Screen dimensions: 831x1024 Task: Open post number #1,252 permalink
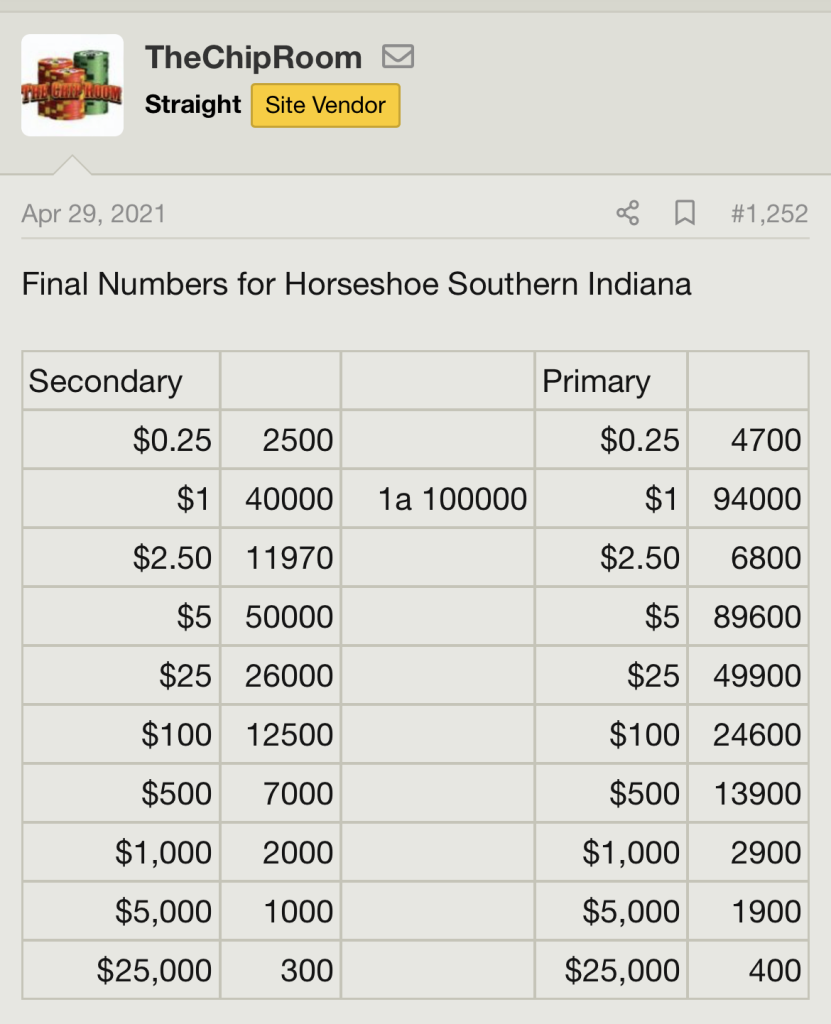[769, 213]
